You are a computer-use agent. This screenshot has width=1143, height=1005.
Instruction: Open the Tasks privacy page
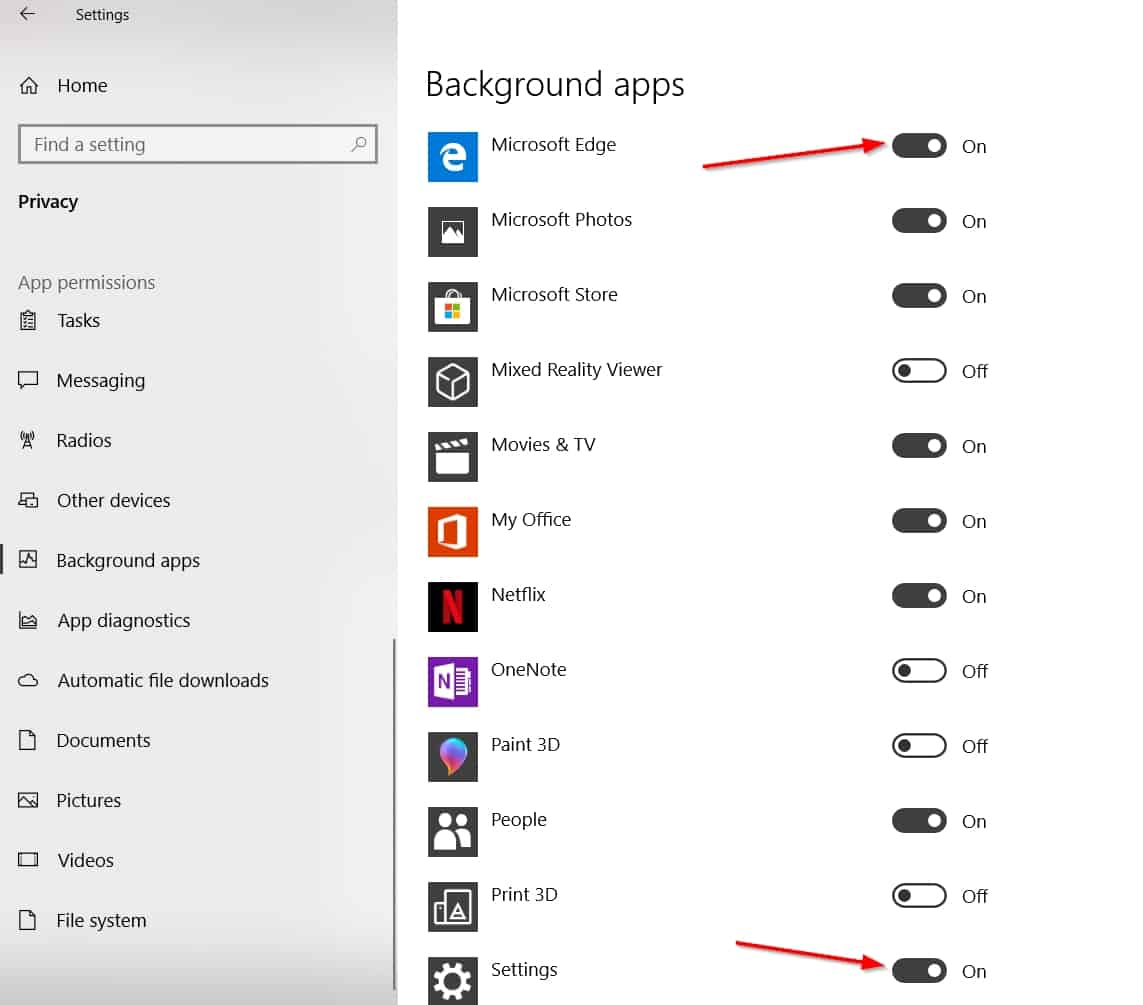(x=79, y=320)
